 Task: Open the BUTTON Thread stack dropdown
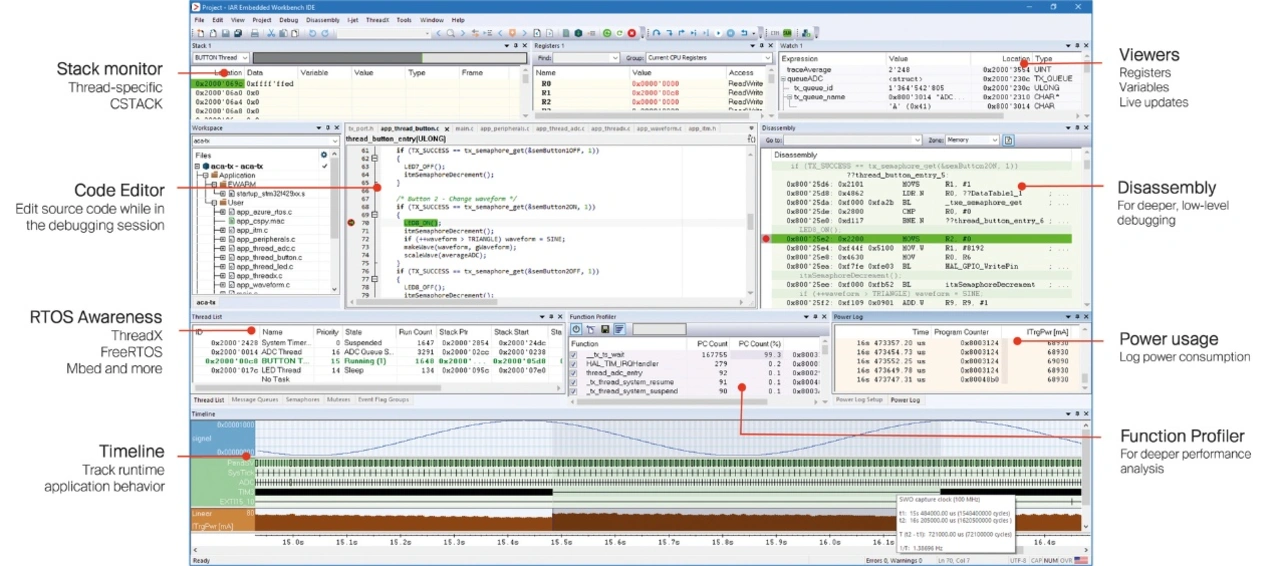[245, 58]
